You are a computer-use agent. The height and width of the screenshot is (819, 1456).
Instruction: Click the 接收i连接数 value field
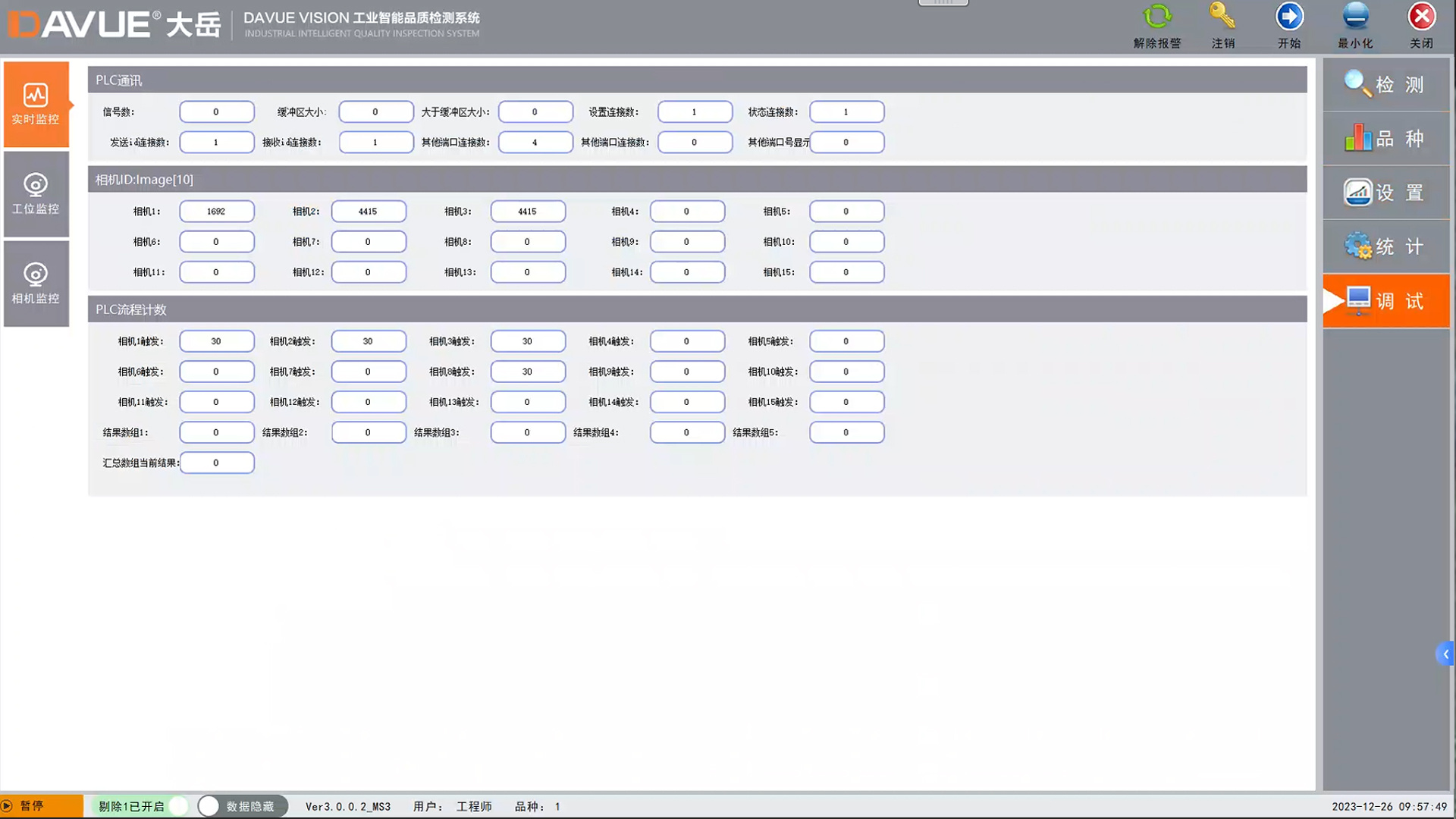coord(376,142)
